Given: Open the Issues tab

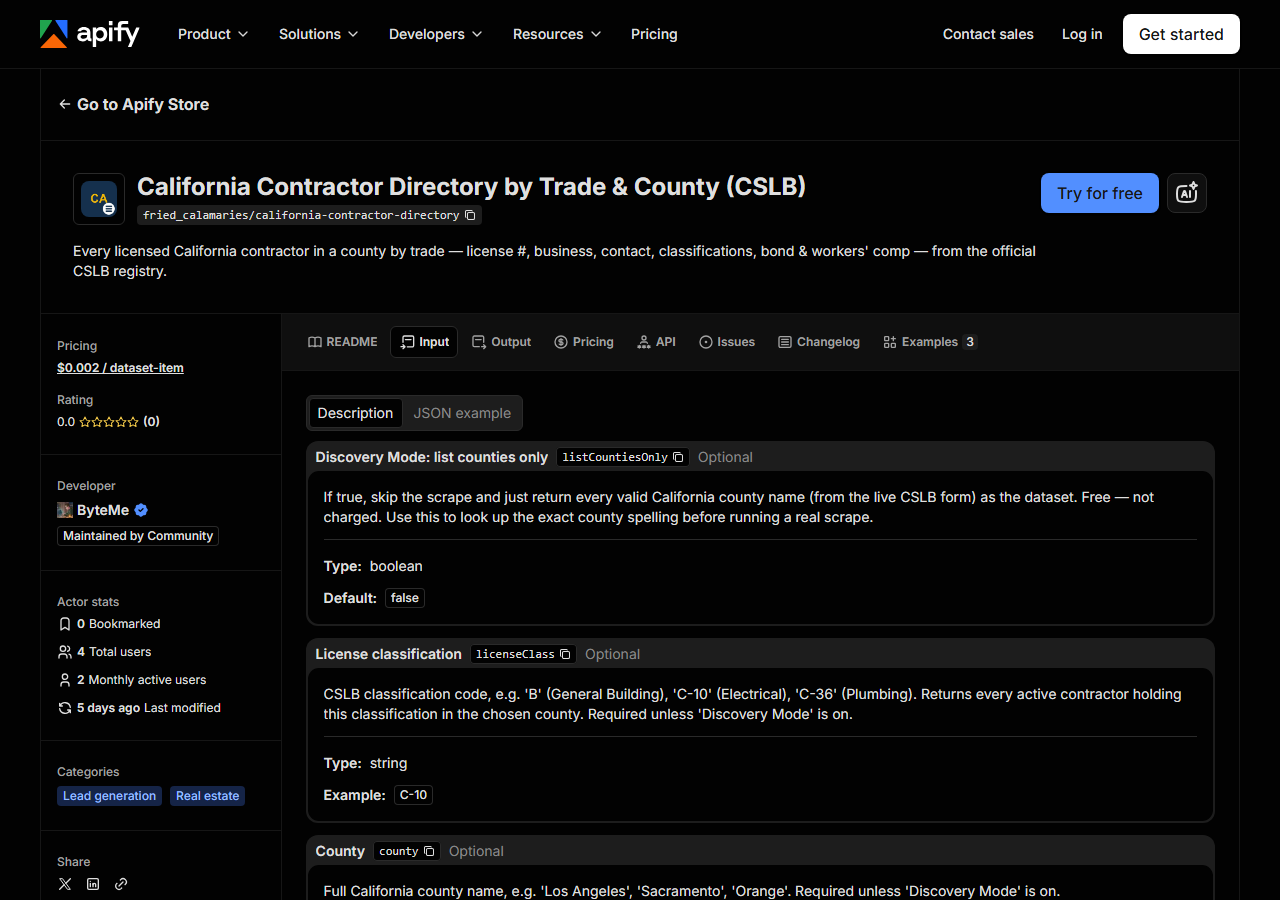Looking at the screenshot, I should coord(727,342).
